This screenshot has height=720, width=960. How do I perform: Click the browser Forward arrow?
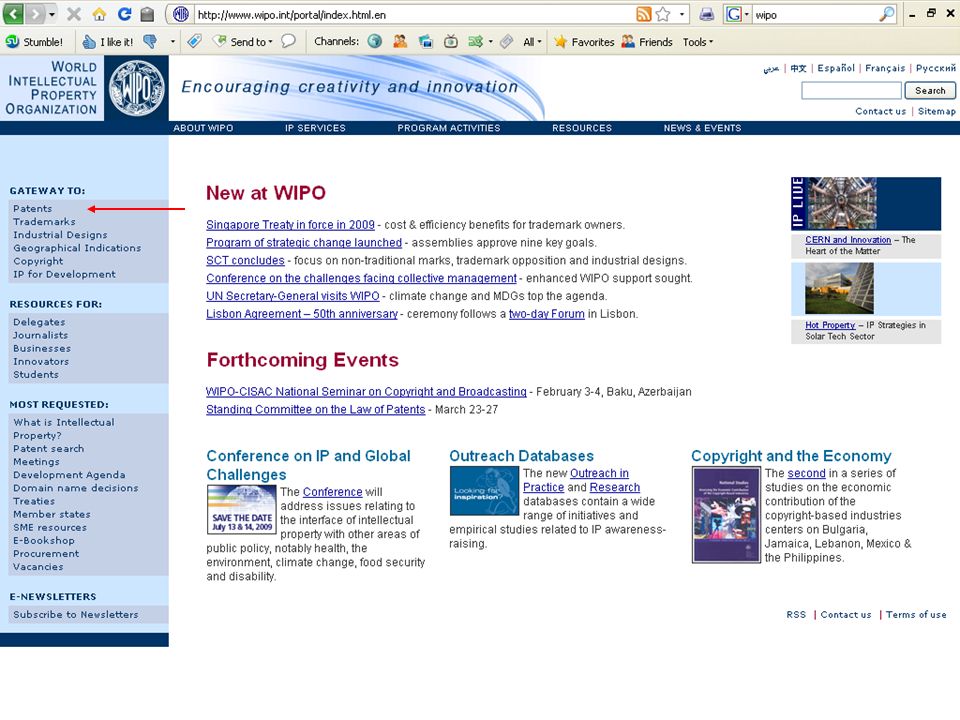[x=35, y=14]
